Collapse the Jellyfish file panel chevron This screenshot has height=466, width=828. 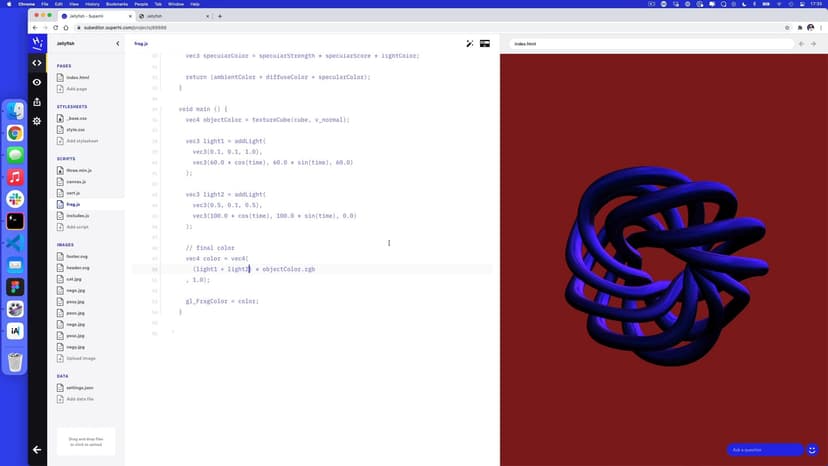pyautogui.click(x=117, y=44)
